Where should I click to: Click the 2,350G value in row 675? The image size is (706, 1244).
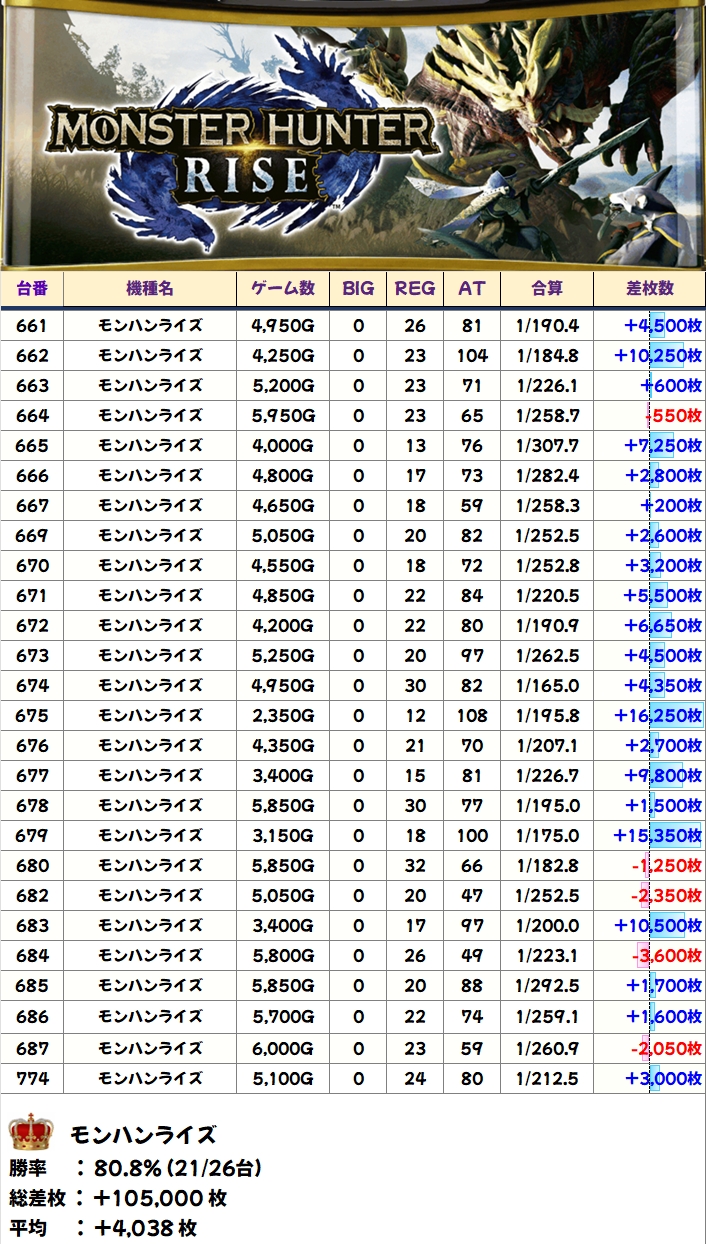284,715
